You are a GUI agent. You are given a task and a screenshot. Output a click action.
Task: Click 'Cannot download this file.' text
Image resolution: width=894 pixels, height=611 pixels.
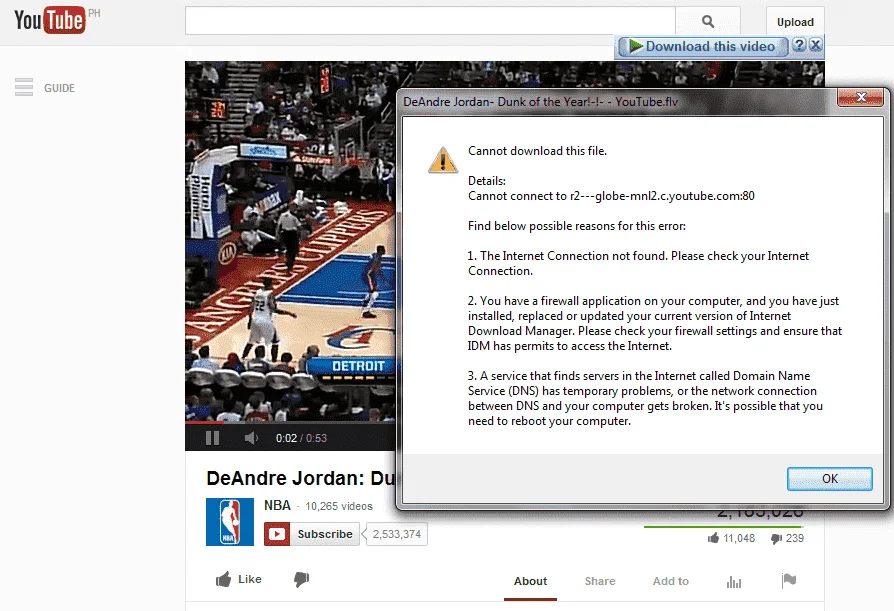(x=537, y=151)
